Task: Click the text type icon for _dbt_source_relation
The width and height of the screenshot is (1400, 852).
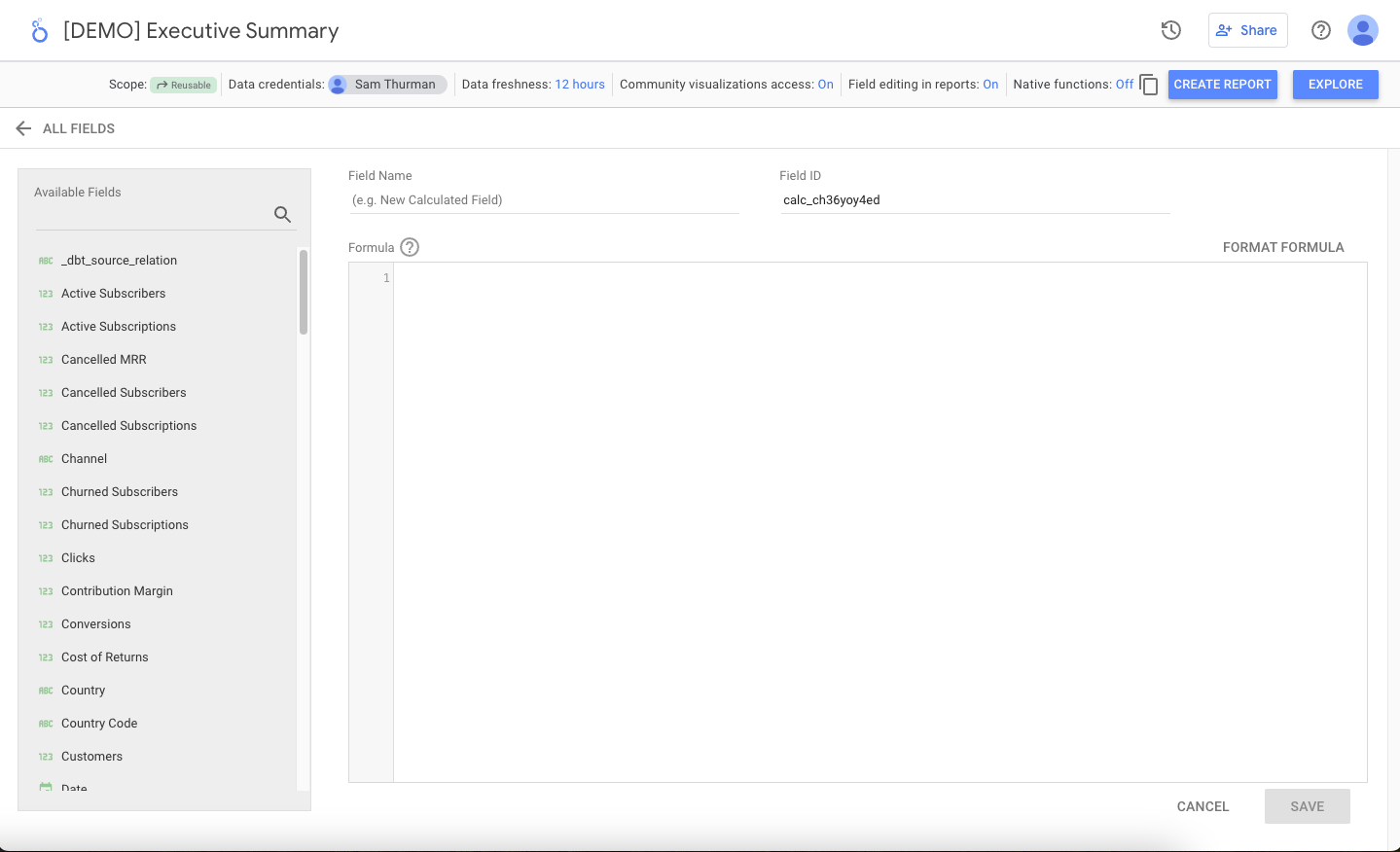Action: pos(46,261)
